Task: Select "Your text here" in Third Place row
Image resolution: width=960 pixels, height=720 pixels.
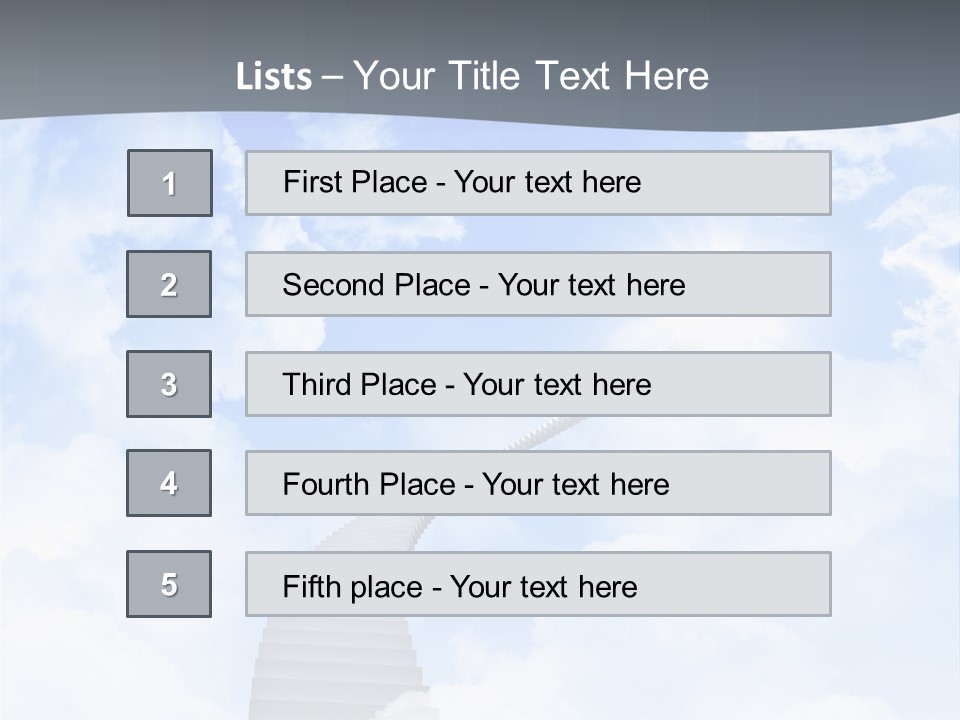Action: [x=557, y=385]
